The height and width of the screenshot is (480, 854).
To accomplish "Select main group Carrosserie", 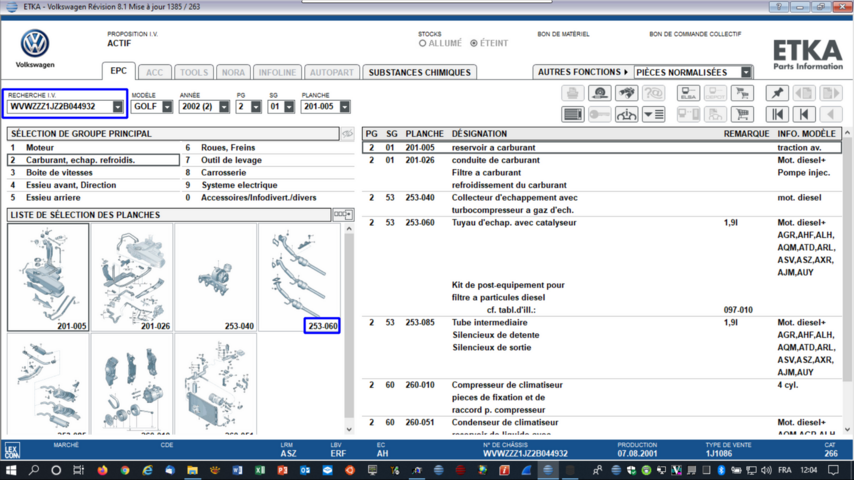I will (x=268, y=173).
